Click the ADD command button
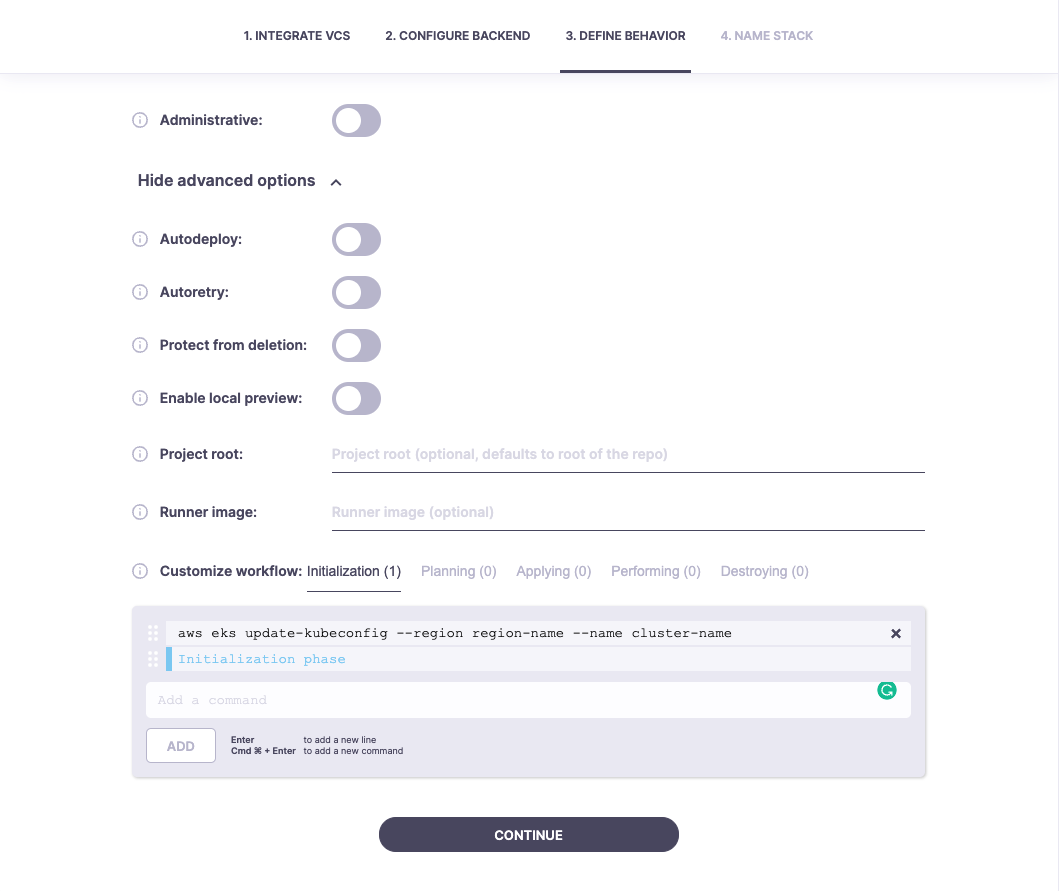This screenshot has height=891, width=1059. [x=181, y=746]
